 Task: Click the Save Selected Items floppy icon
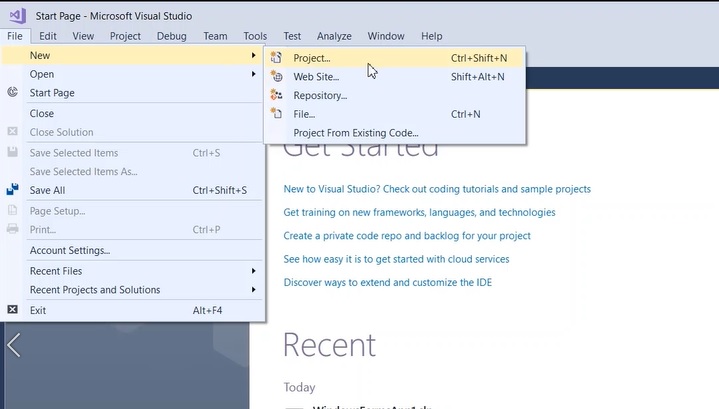pyautogui.click(x=12, y=152)
